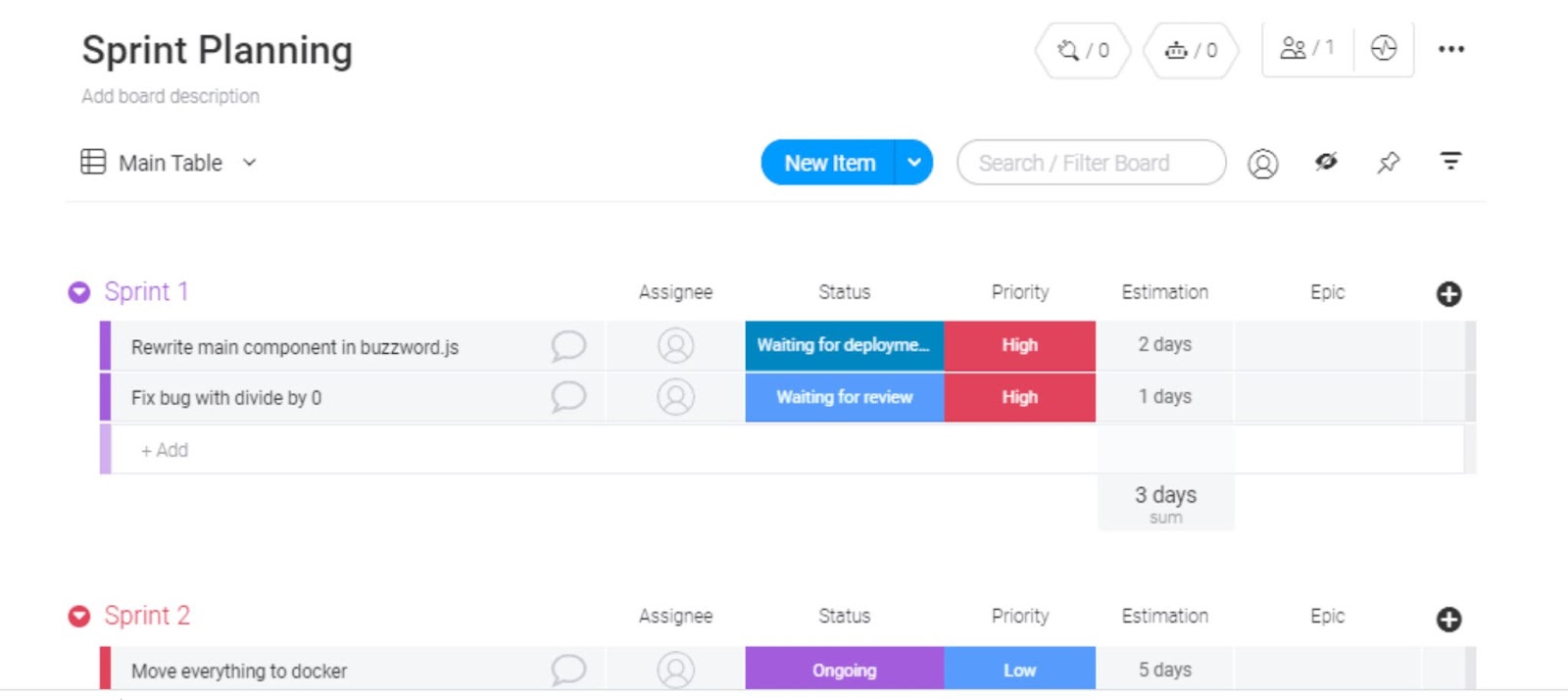This screenshot has height=700, width=1568.
Task: Click the Sprint 2 group title
Action: (147, 615)
